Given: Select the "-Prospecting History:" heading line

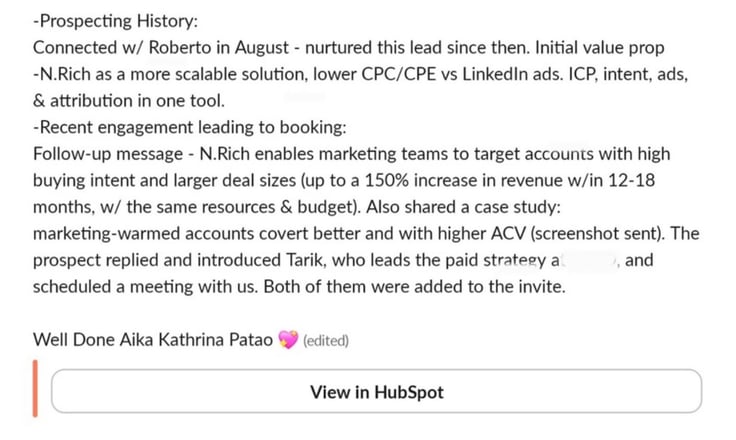Looking at the screenshot, I should [115, 21].
